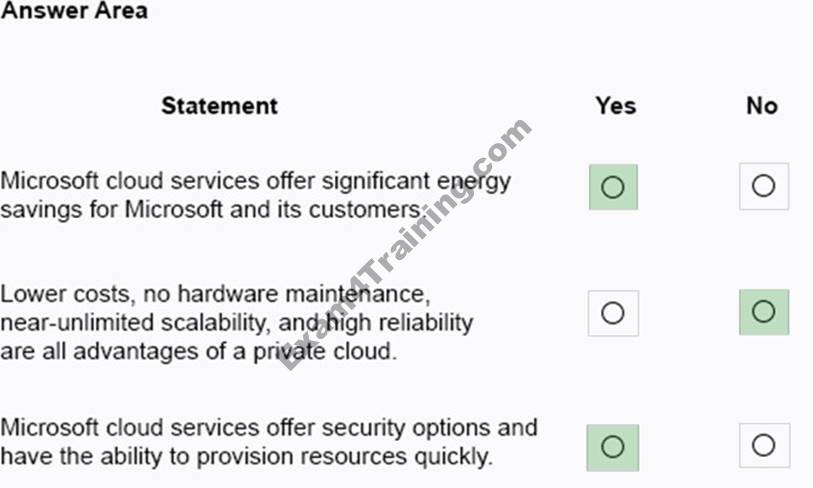Click the line about near-unlimited scalability
813x488 pixels.
(236, 323)
